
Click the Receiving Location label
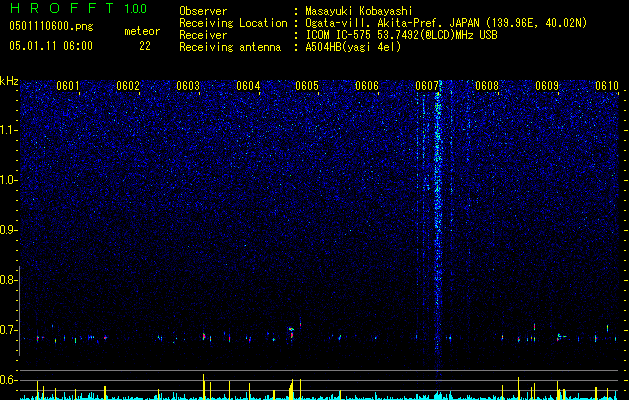(x=233, y=23)
